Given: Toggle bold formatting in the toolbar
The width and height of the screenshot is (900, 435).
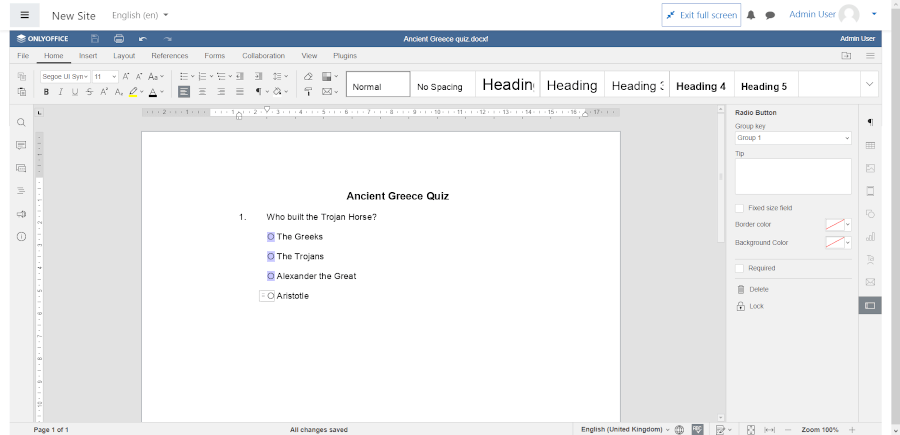Looking at the screenshot, I should click(x=46, y=92).
